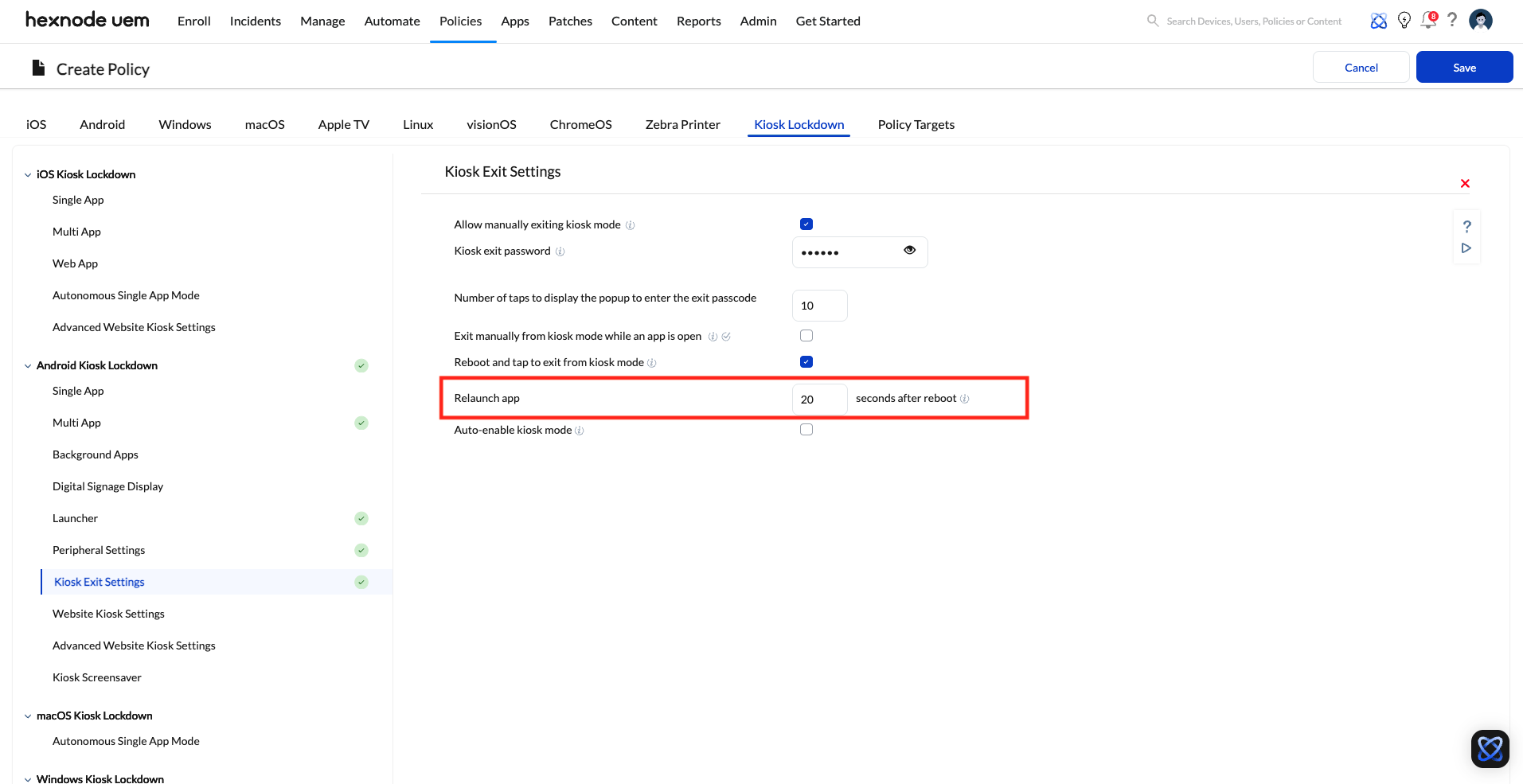Click the info icon beside Allow manually exiting kiosk mode

point(630,225)
